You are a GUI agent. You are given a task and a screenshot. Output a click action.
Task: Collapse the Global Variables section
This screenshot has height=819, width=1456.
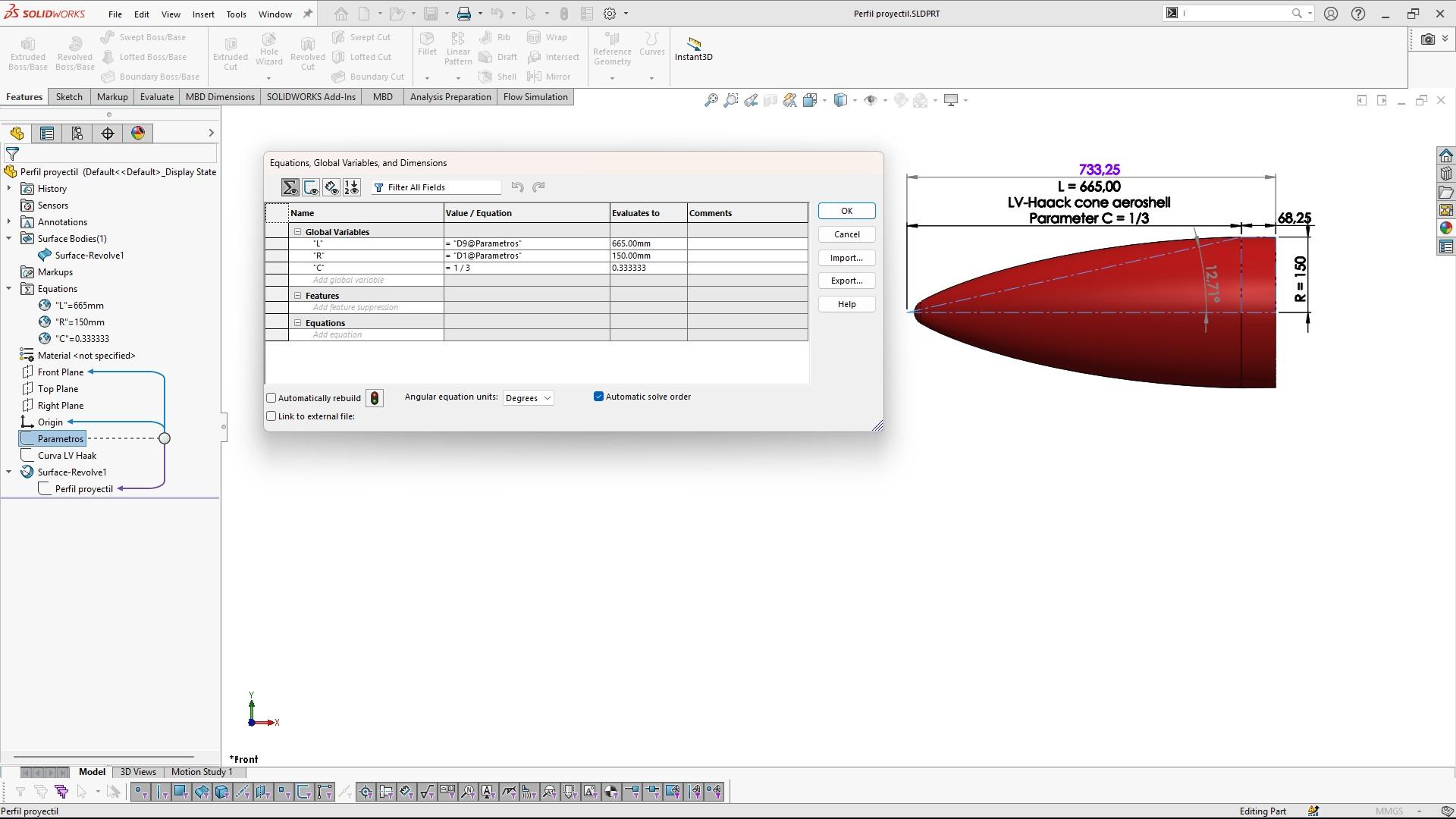pyautogui.click(x=298, y=232)
